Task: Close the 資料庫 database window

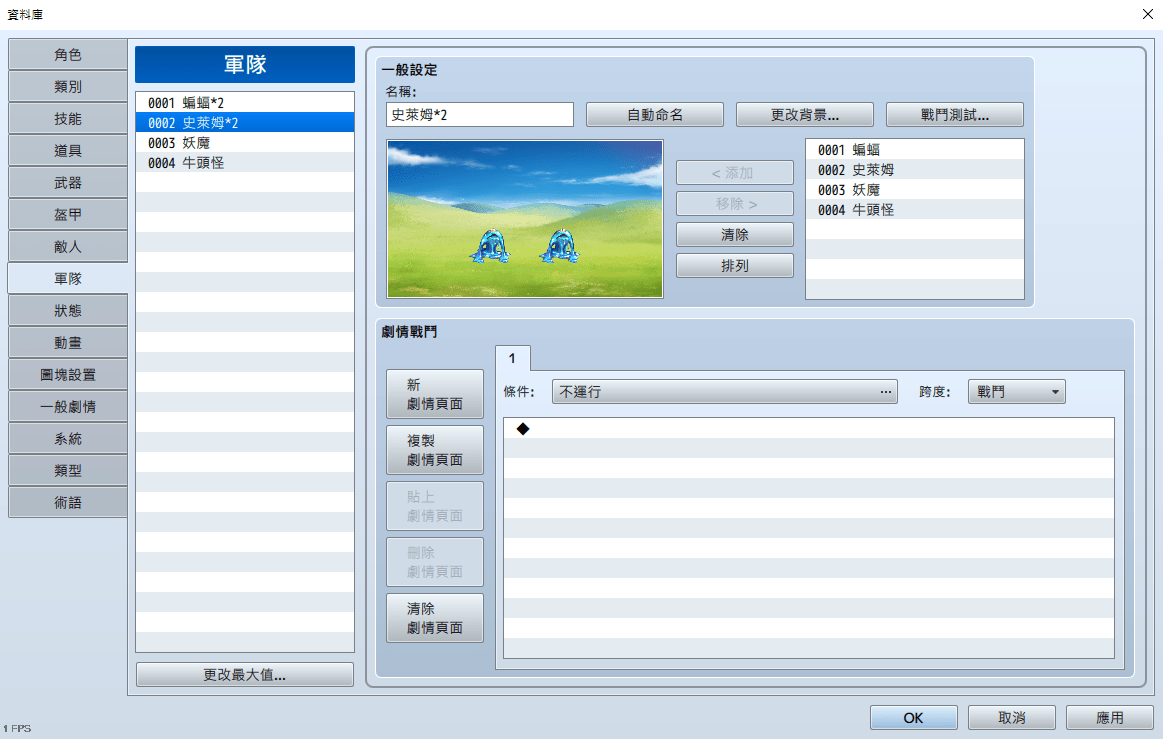Action: click(x=1146, y=14)
